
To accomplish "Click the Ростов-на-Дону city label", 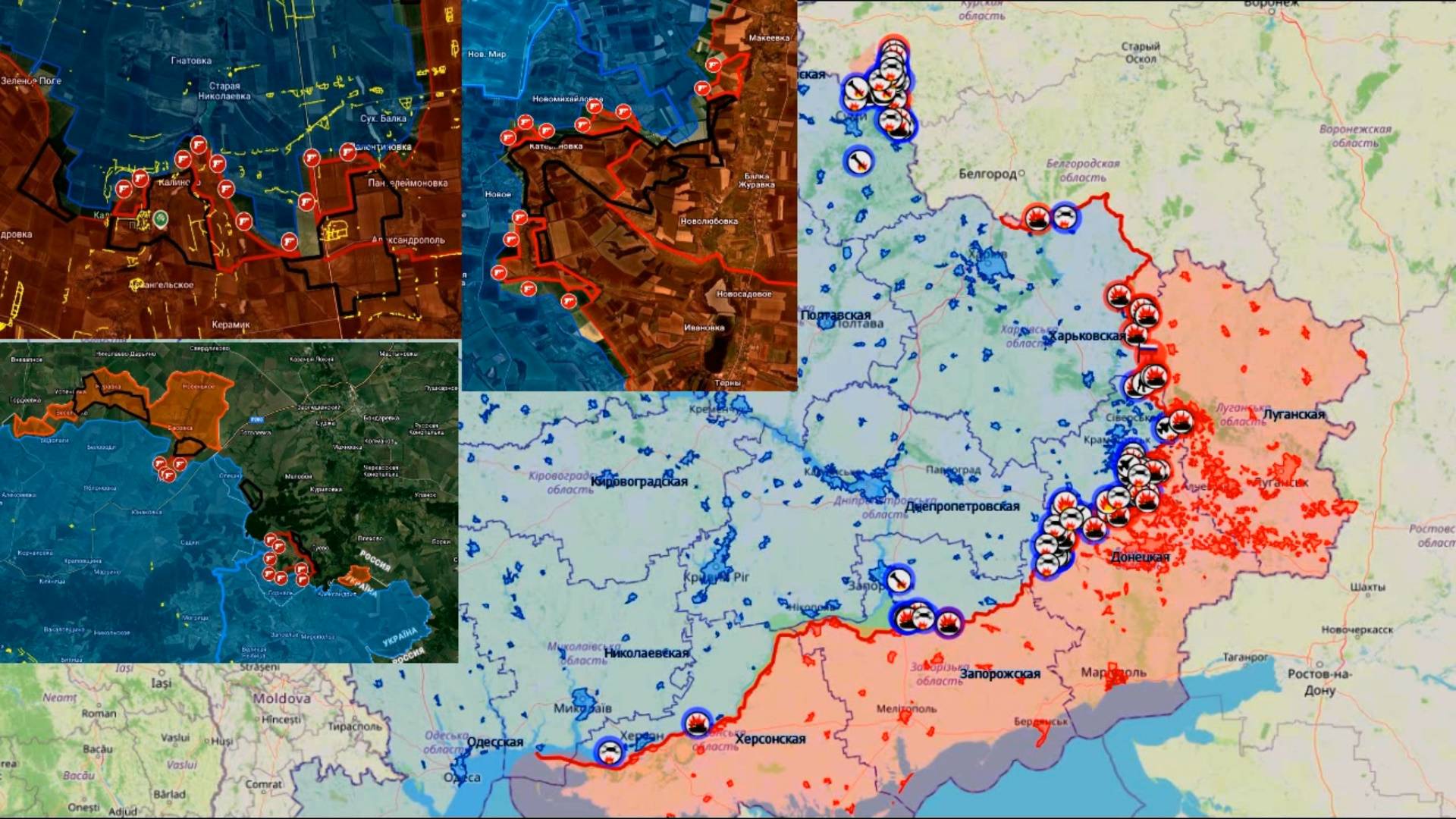I will pos(1319,682).
